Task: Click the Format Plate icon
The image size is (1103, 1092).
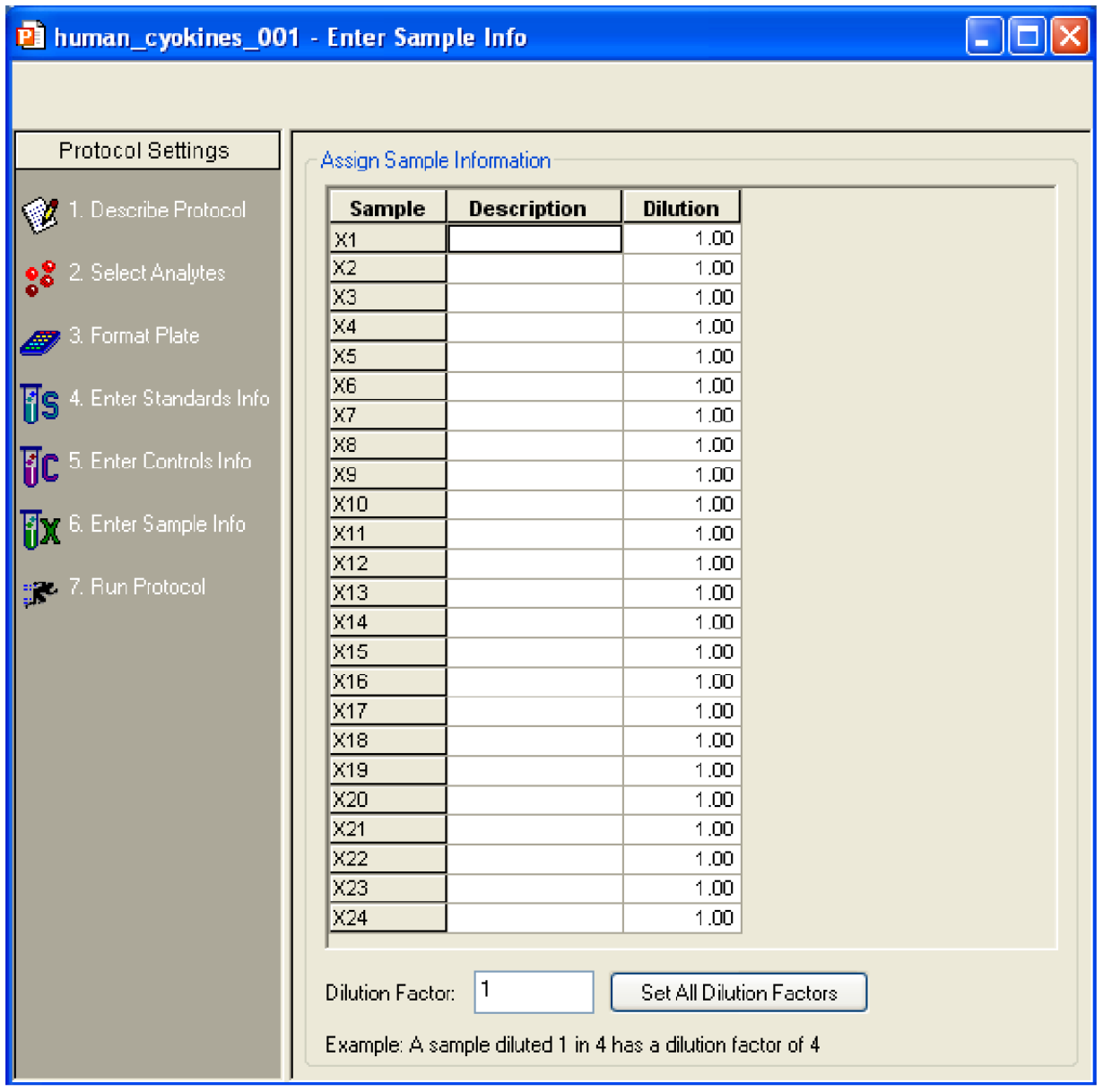Action: coord(39,341)
